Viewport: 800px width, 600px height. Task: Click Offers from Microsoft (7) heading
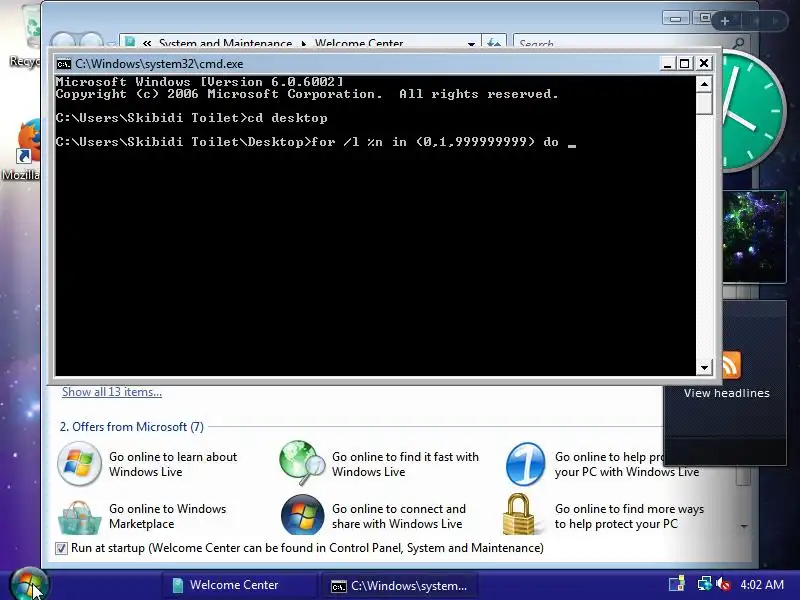pos(132,427)
